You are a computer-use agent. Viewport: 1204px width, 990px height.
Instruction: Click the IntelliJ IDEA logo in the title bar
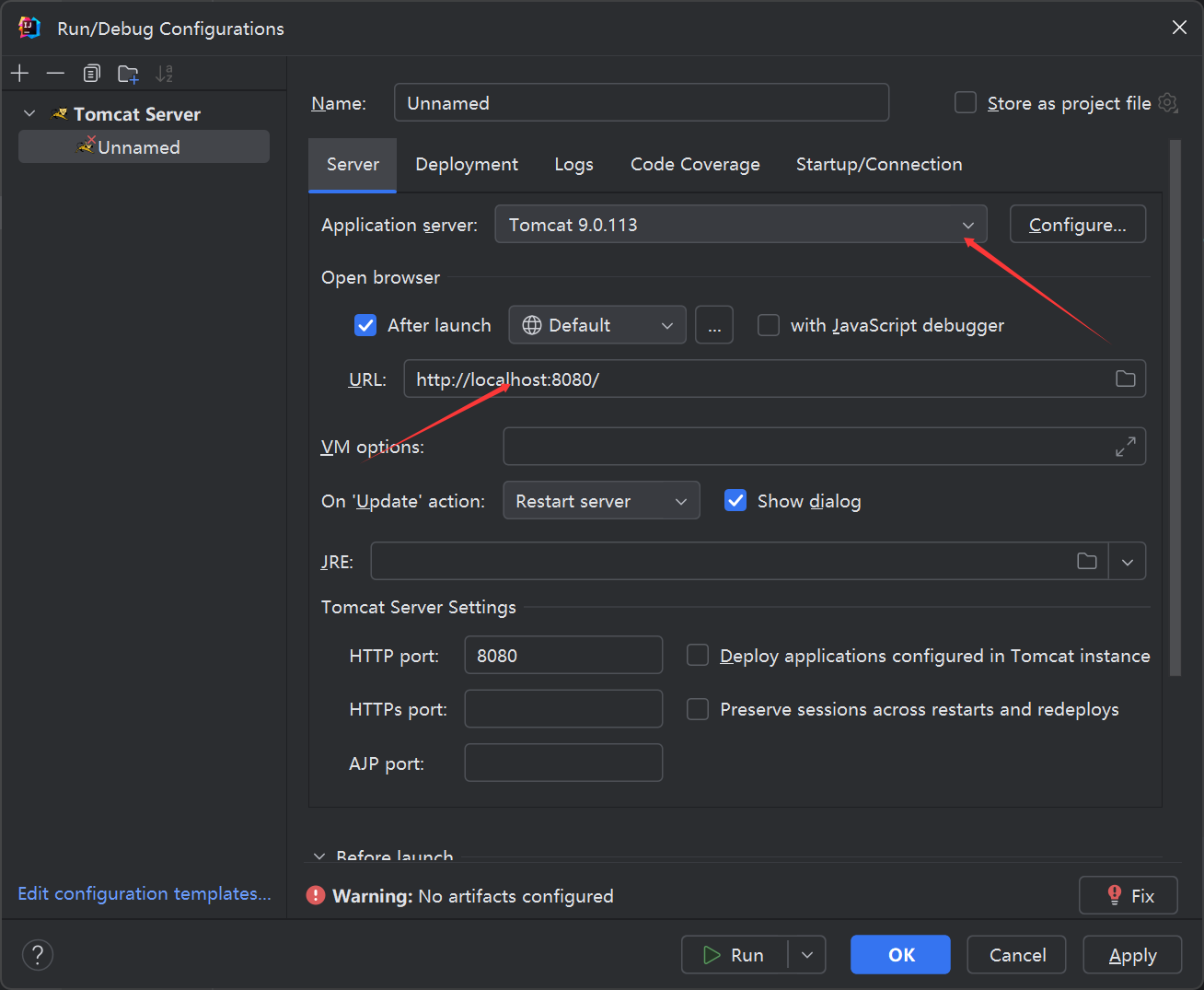point(29,28)
